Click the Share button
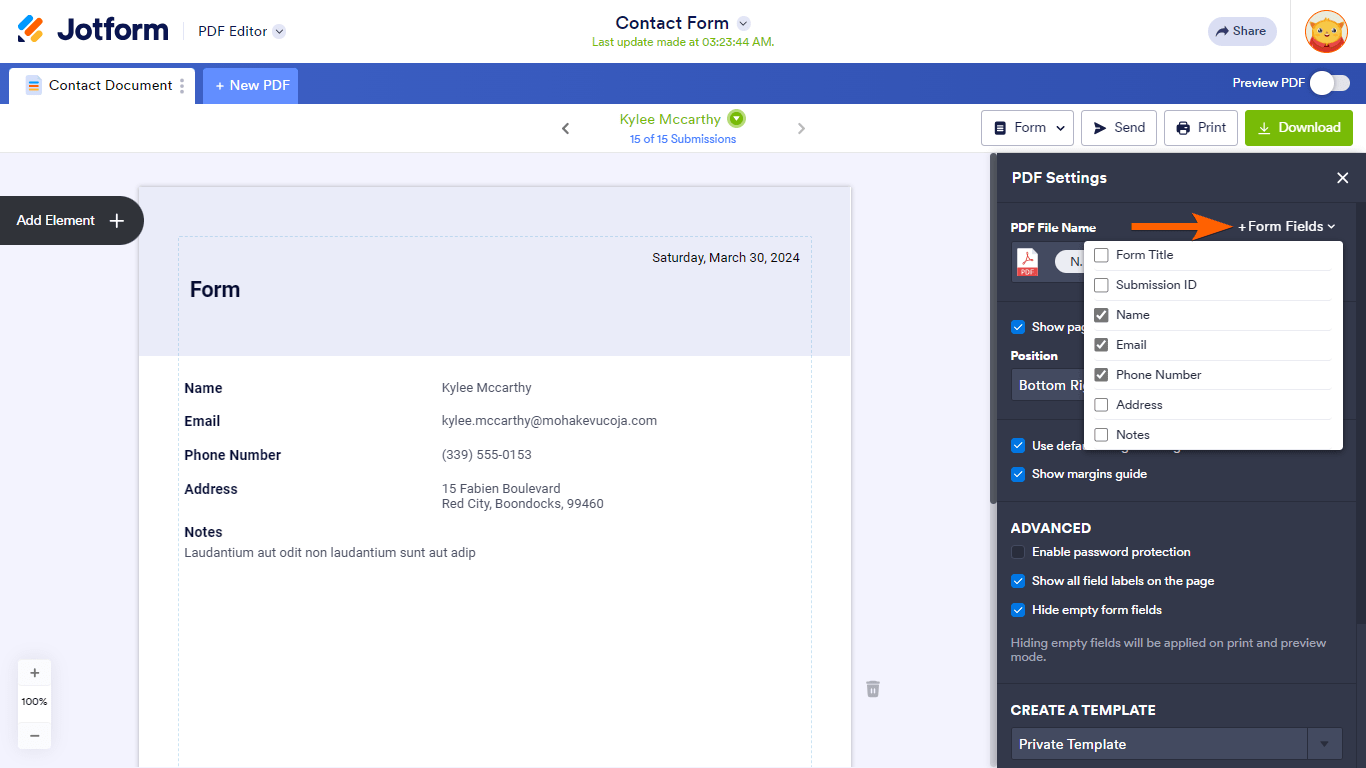This screenshot has width=1366, height=768. (x=1242, y=31)
